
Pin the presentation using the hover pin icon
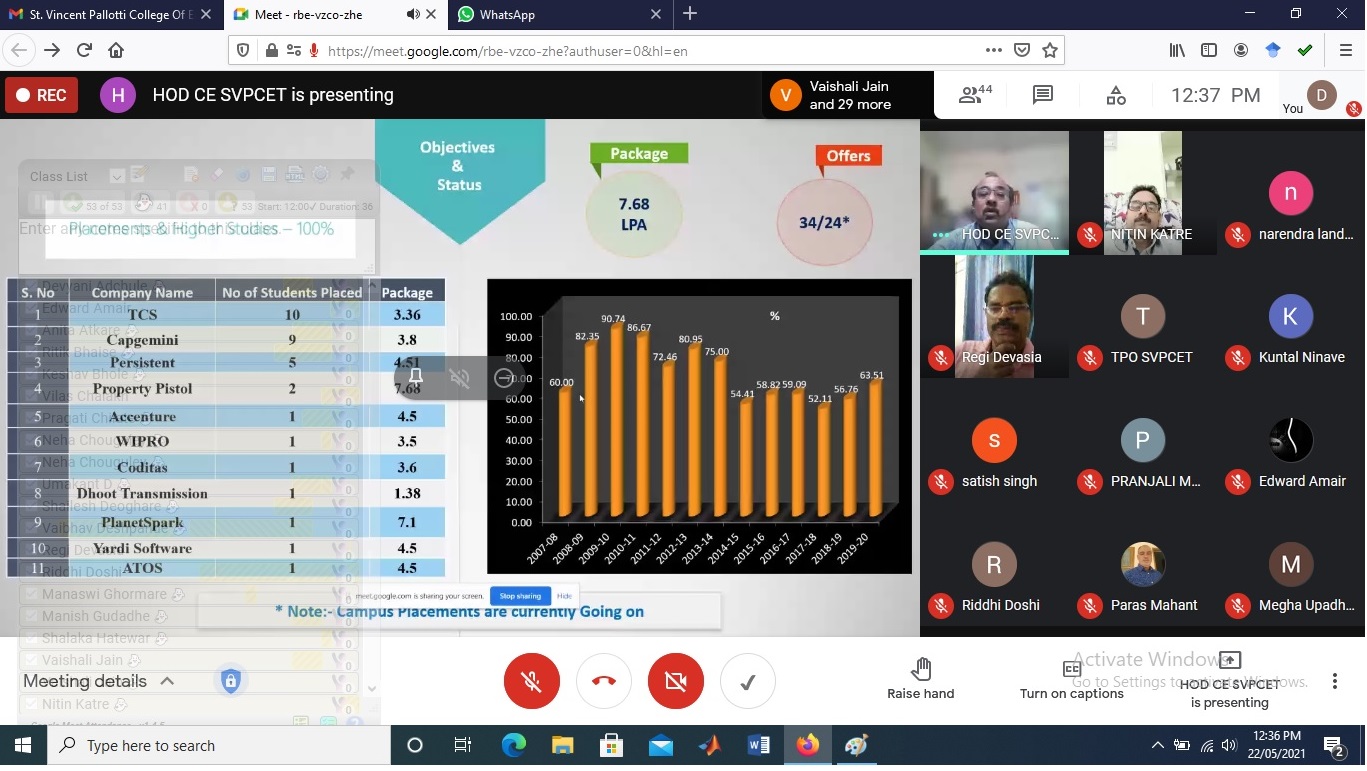(416, 378)
